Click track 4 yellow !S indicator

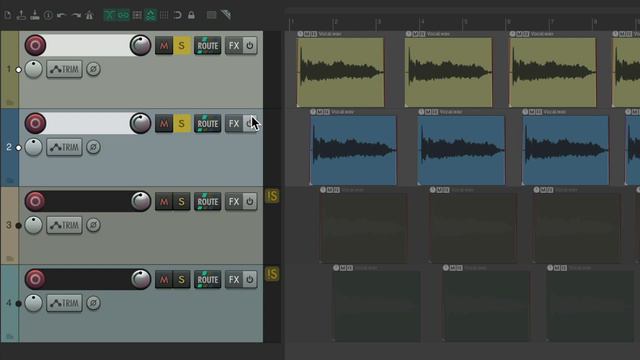(x=272, y=274)
